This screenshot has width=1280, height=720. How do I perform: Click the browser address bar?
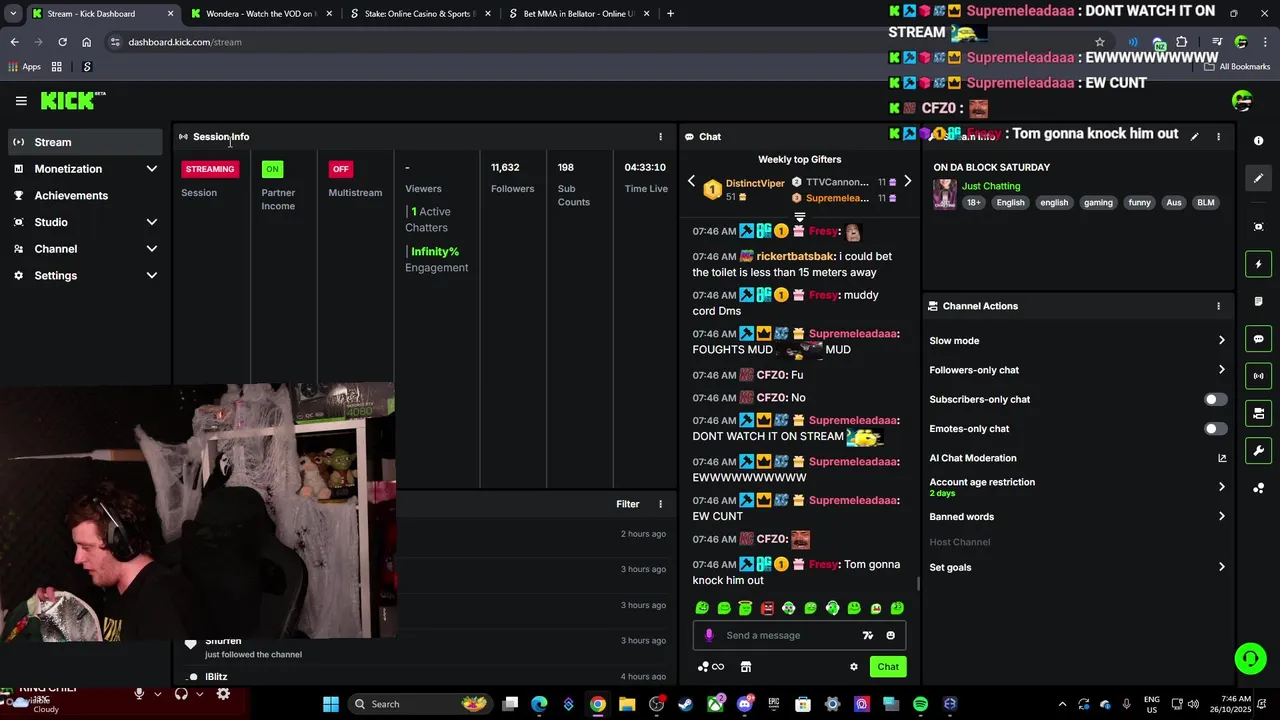[600, 42]
